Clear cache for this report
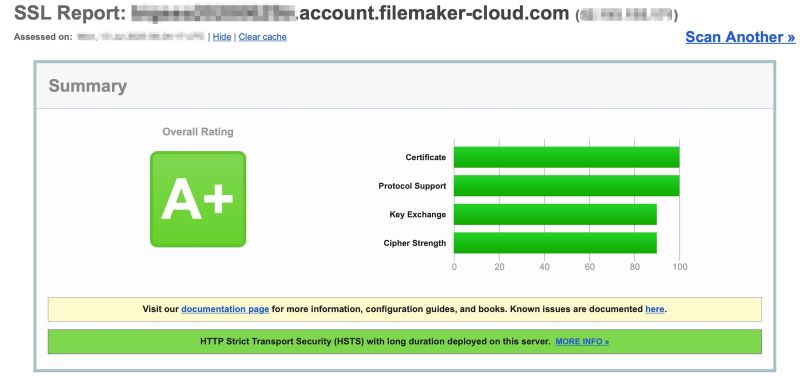Screen dimensions: 800x378 click(x=262, y=37)
